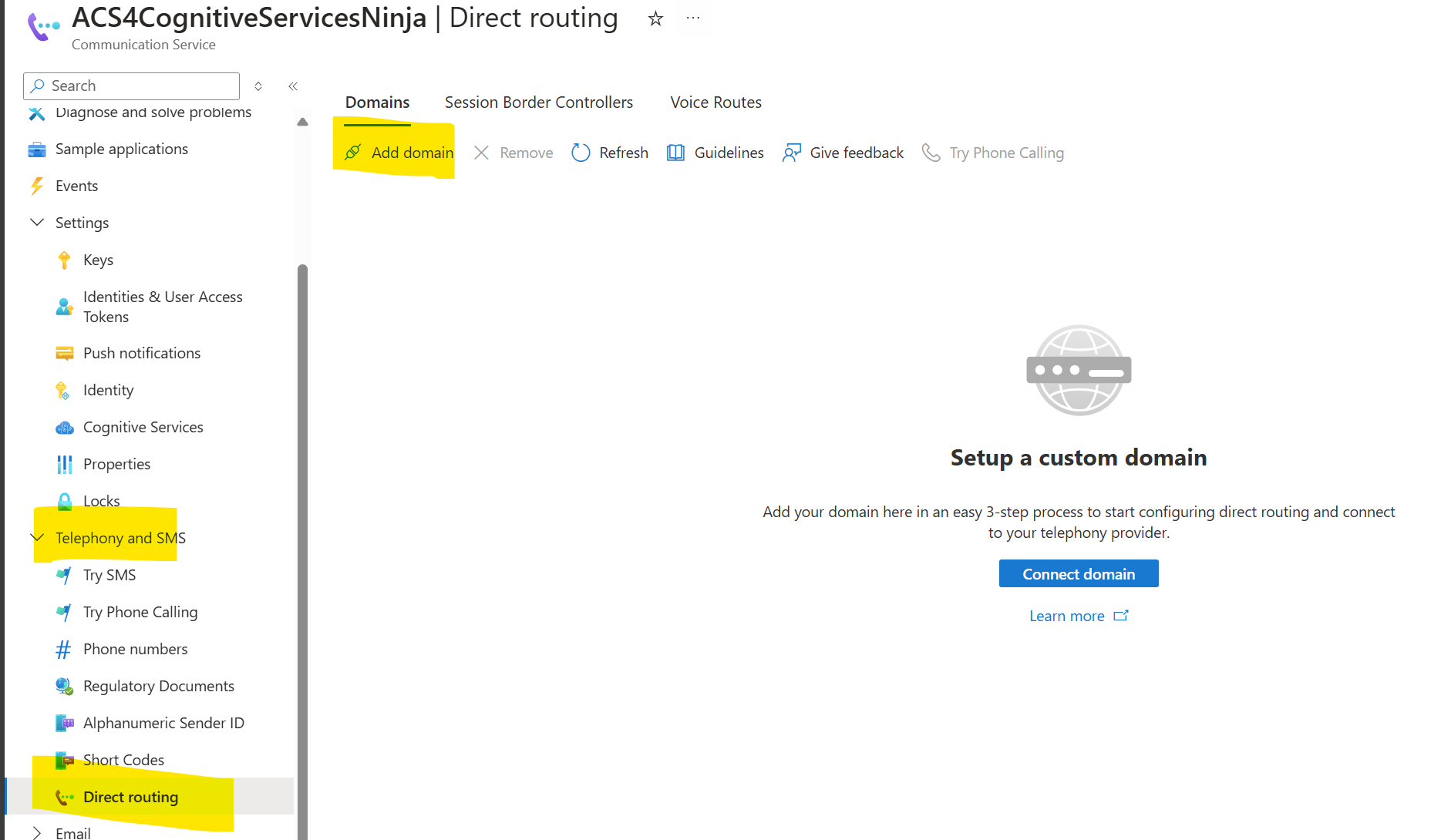Open Diagnose and solve problems menu item
Screen dimensions: 1441x840
pyautogui.click(x=153, y=113)
